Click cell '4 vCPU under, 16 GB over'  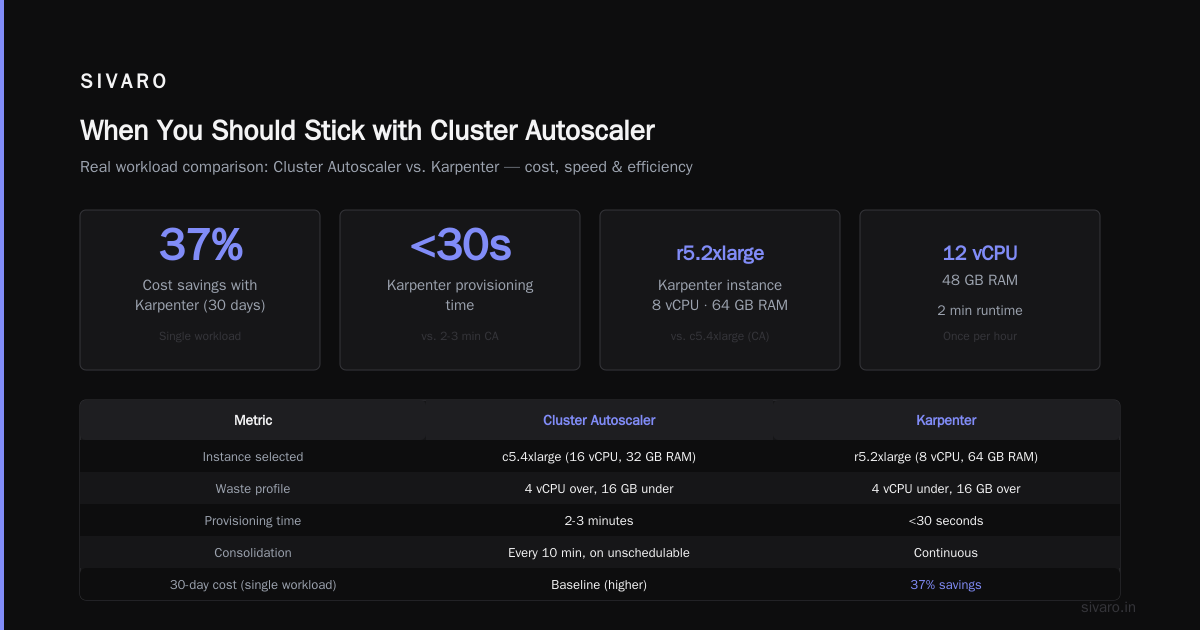tap(946, 488)
